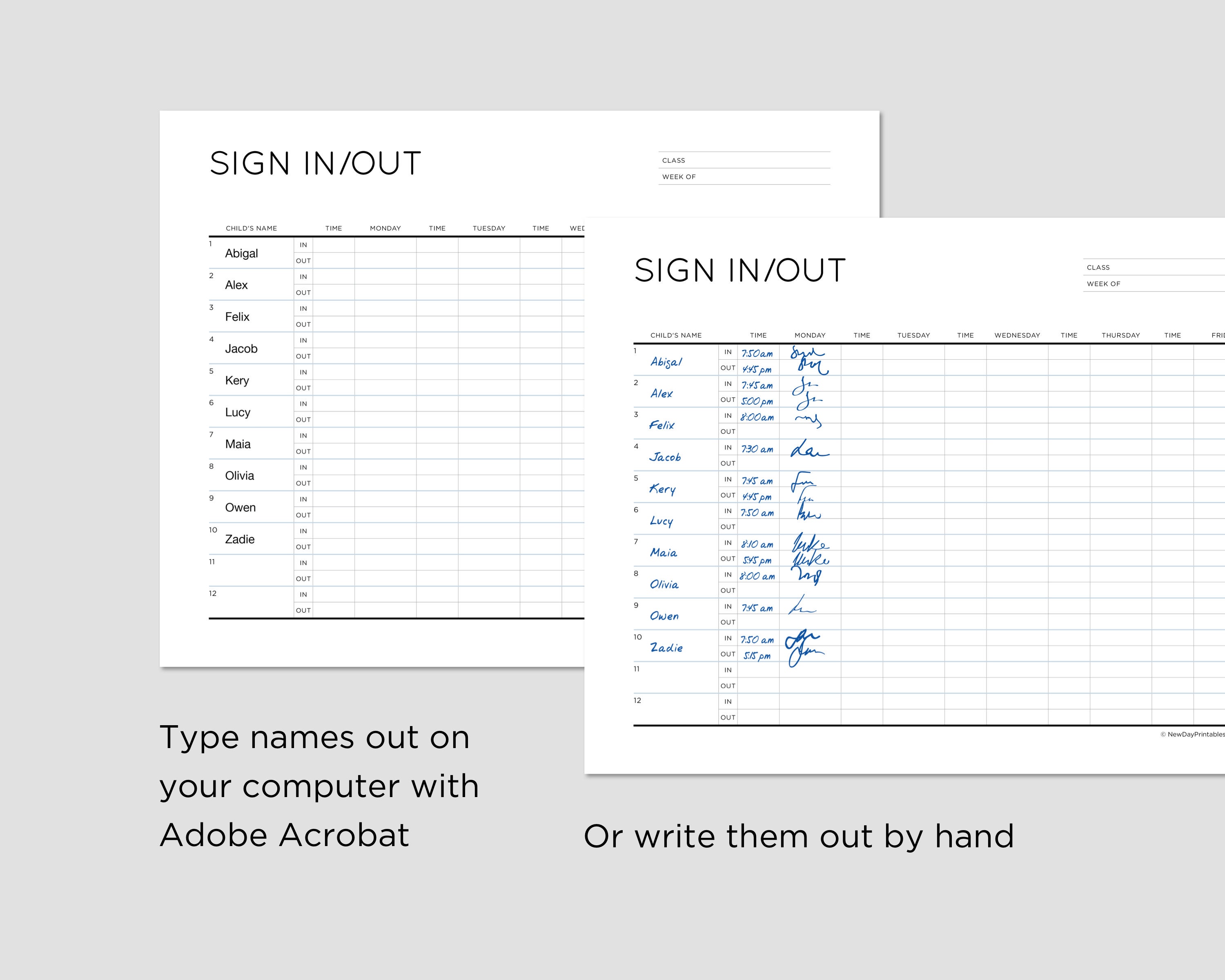The width and height of the screenshot is (1225, 980).
Task: Select the OUT row label for Olivia
Action: click(728, 591)
